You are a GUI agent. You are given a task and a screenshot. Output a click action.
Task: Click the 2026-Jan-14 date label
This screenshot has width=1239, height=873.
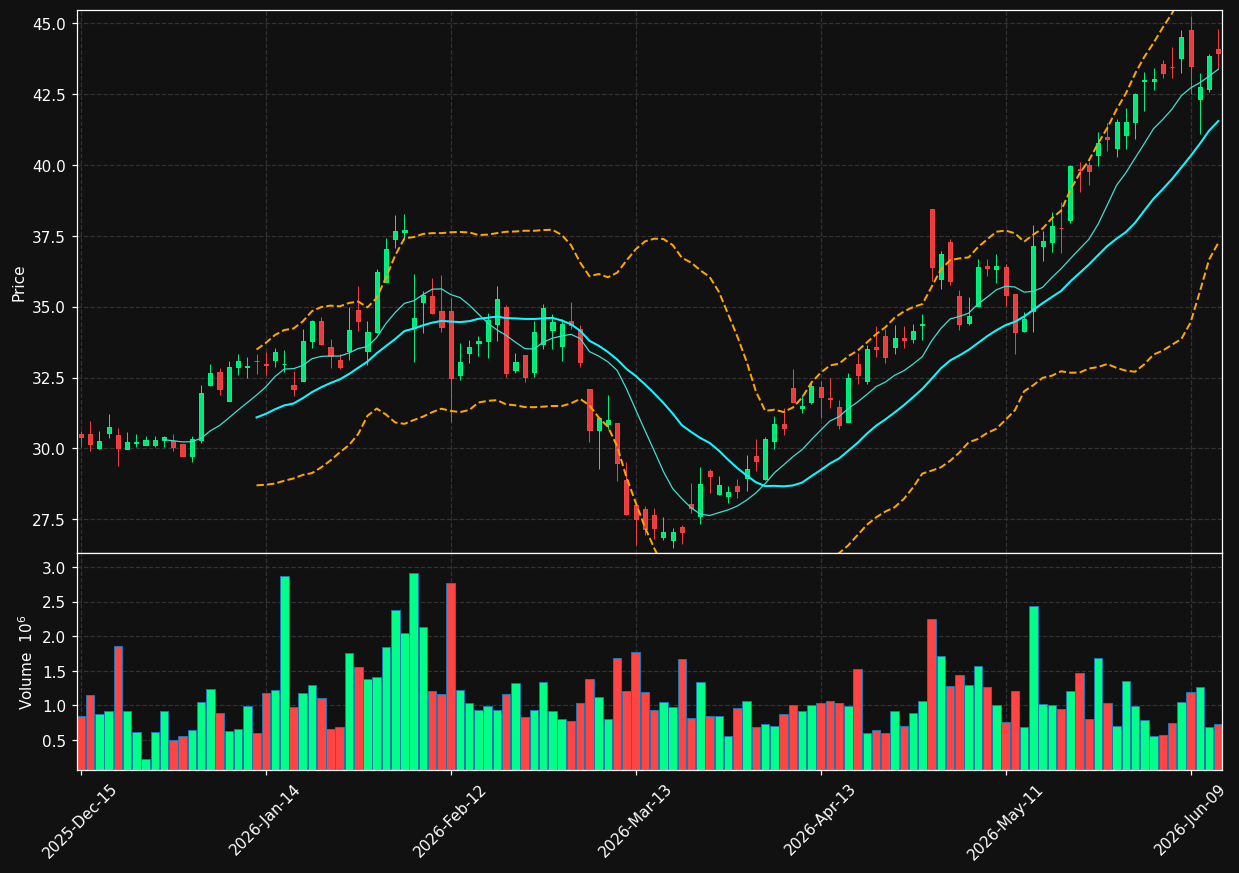pos(264,822)
